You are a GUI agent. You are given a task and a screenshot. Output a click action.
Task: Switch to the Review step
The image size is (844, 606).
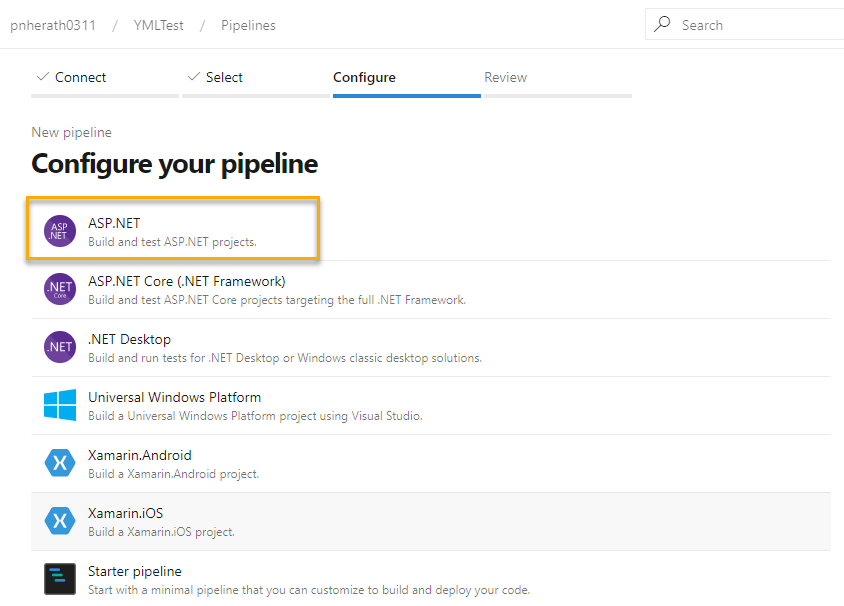pyautogui.click(x=505, y=77)
